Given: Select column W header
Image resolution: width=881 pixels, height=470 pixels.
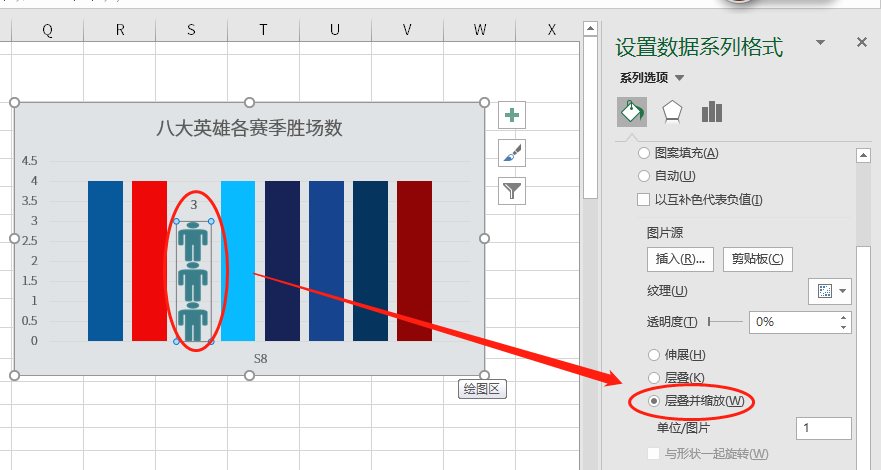Looking at the screenshot, I should 479,30.
